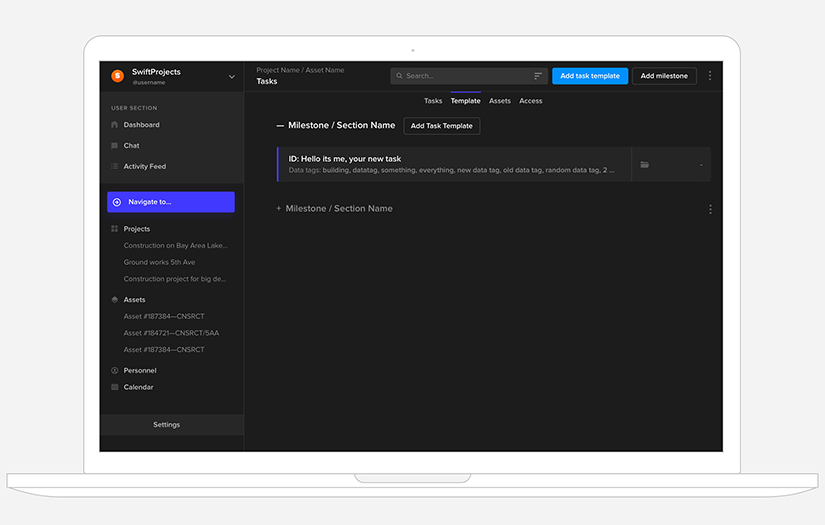This screenshot has height=525, width=825.
Task: Switch to the Access tab
Action: [530, 101]
